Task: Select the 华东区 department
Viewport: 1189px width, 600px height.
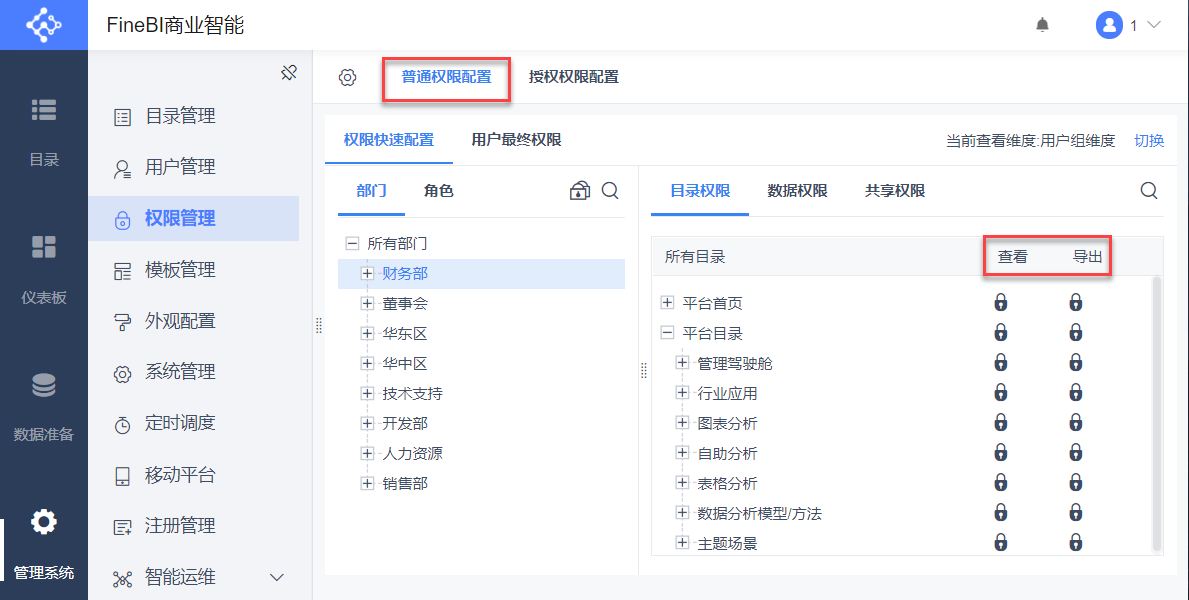Action: (404, 333)
